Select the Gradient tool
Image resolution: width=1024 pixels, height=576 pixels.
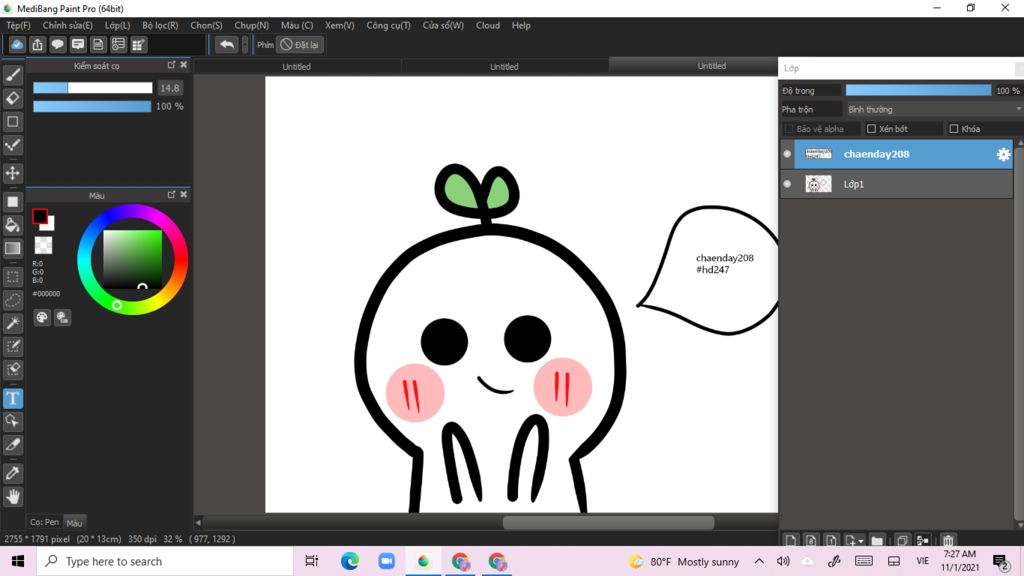click(12, 248)
